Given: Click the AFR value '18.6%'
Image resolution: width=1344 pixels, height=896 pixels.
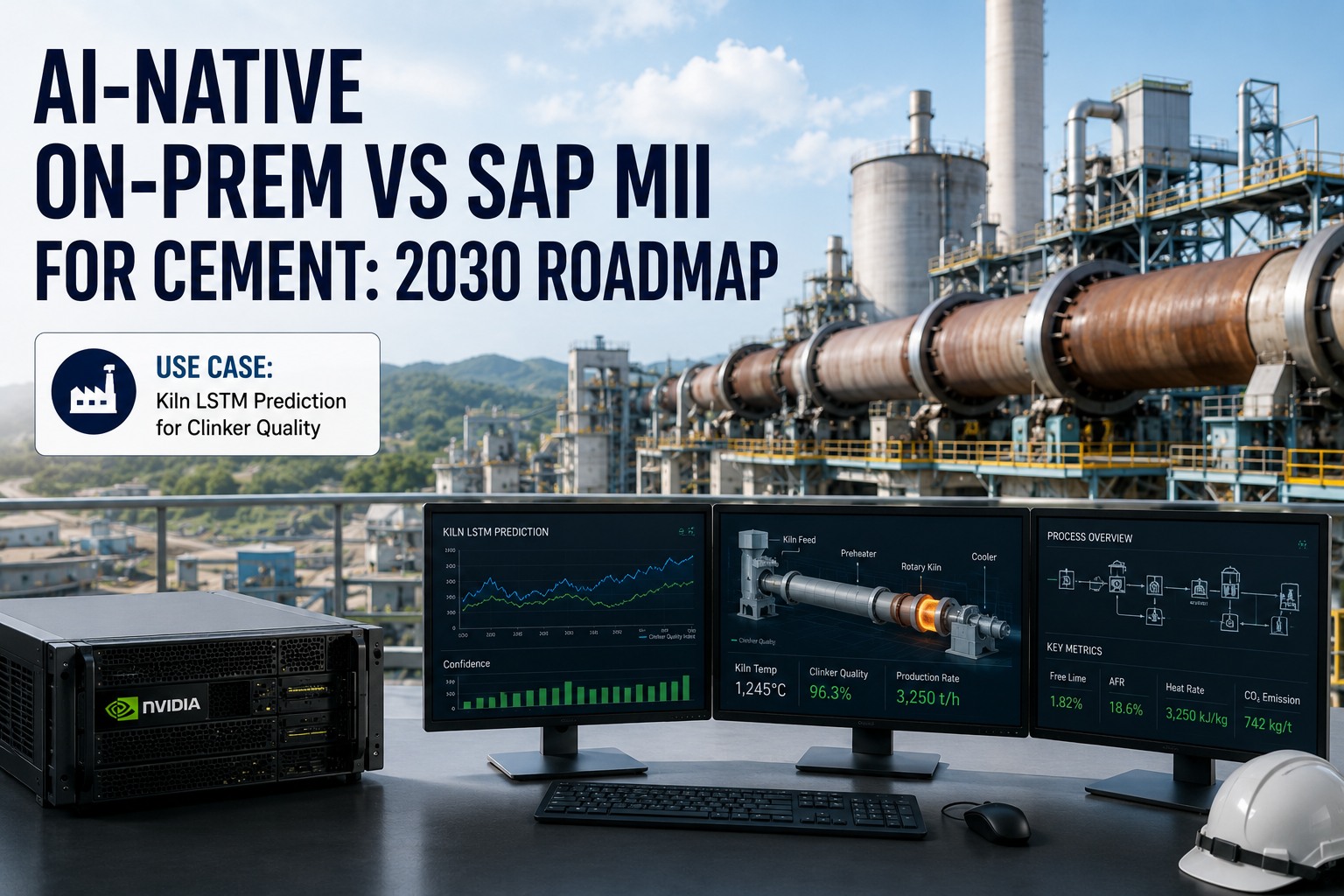Looking at the screenshot, I should coord(1126,708).
